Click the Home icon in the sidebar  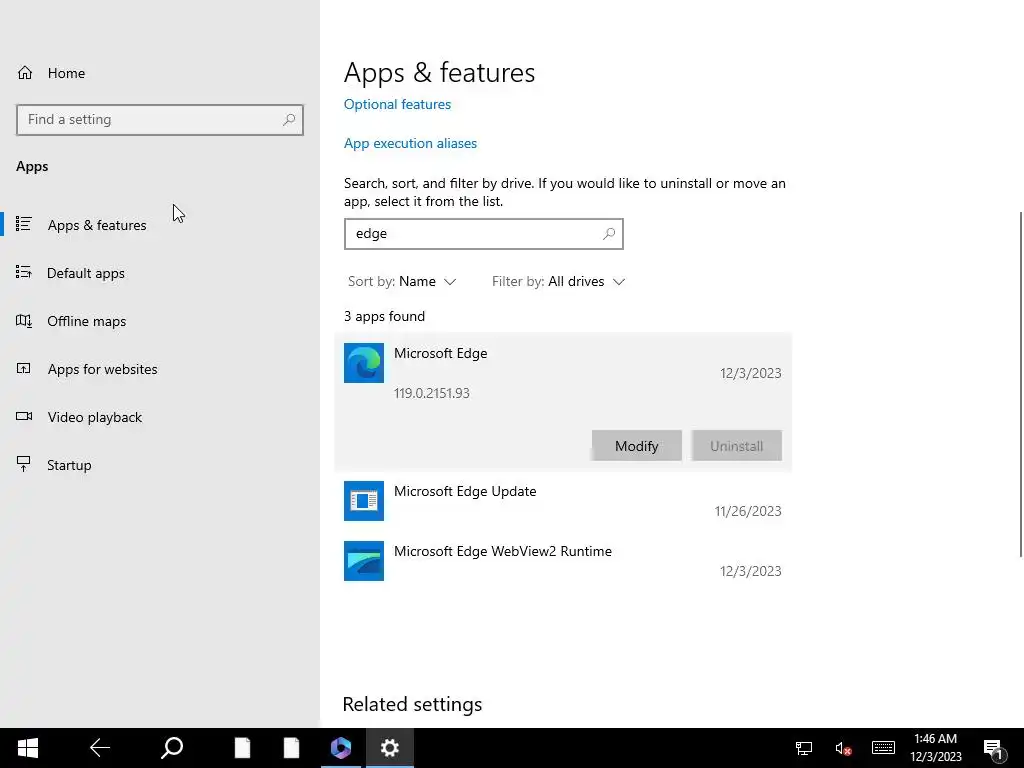25,73
